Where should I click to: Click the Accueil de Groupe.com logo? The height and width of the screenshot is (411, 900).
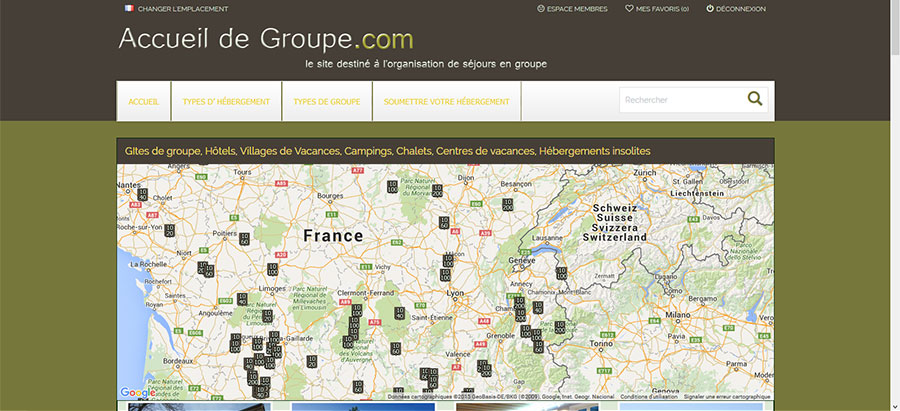tap(266, 39)
